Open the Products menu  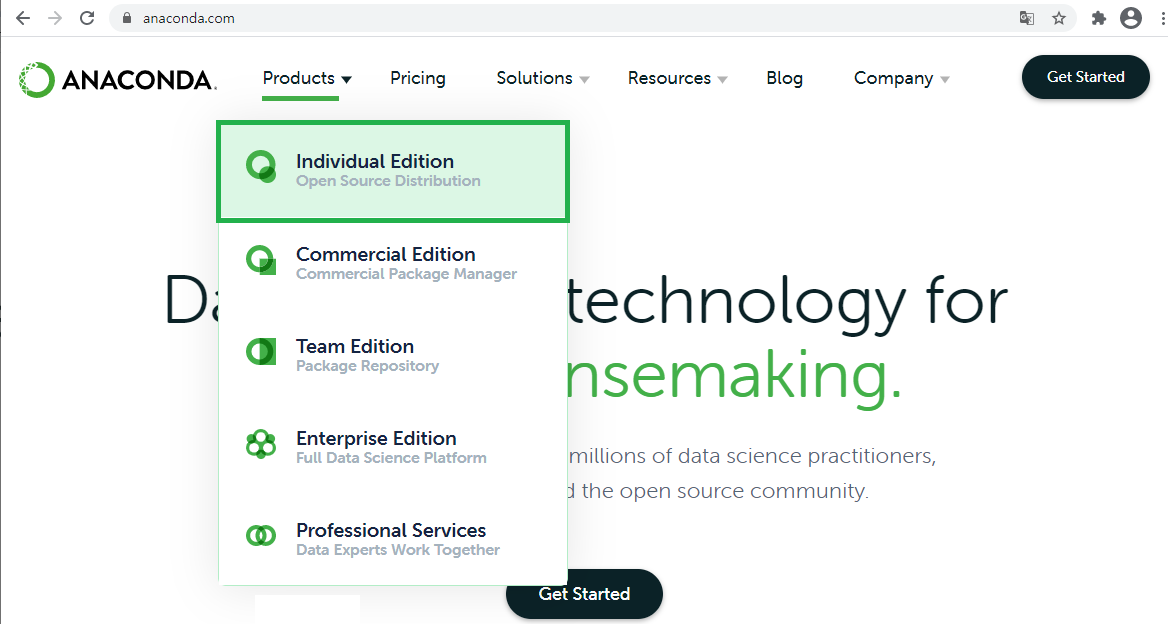pyautogui.click(x=299, y=78)
